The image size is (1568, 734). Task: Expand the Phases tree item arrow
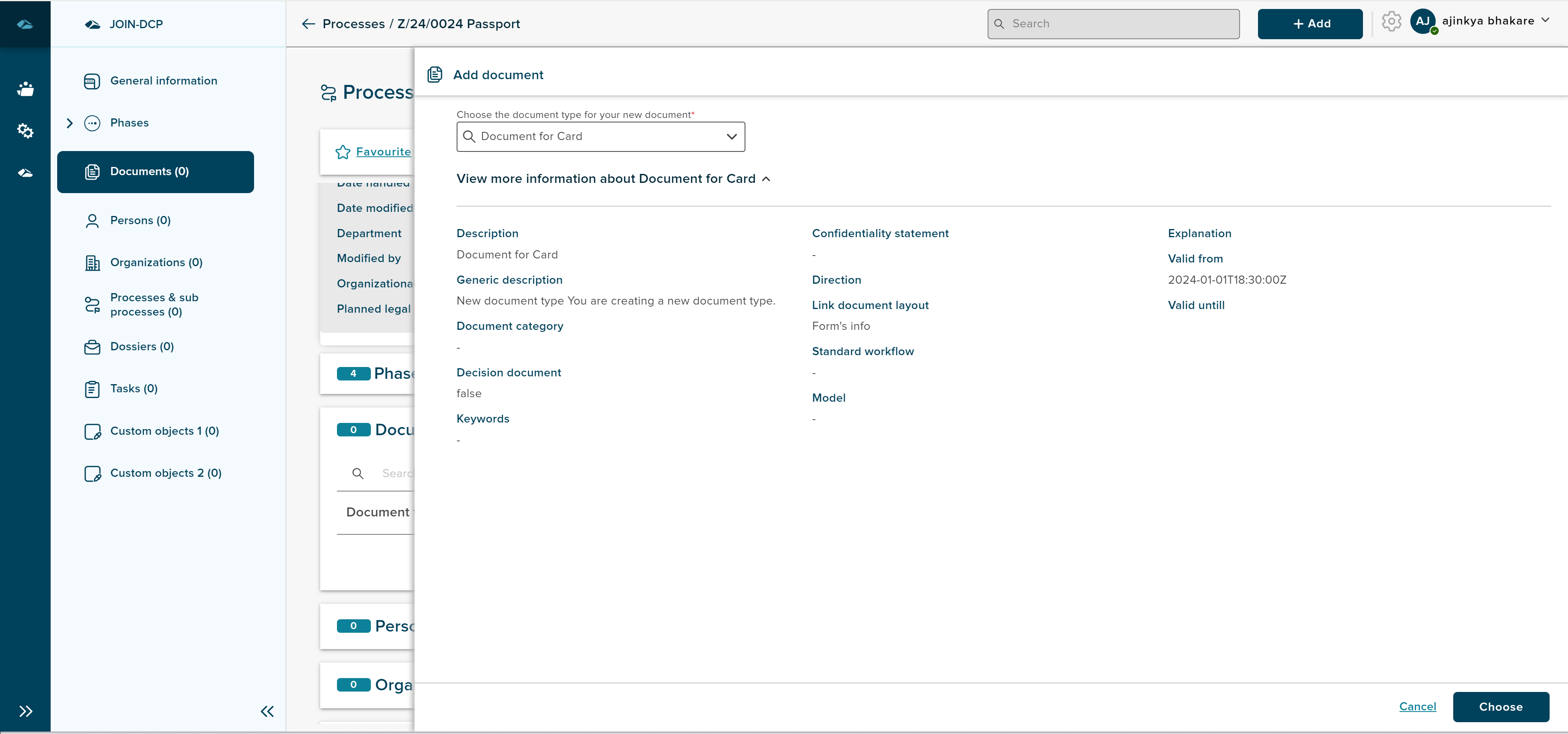point(69,123)
